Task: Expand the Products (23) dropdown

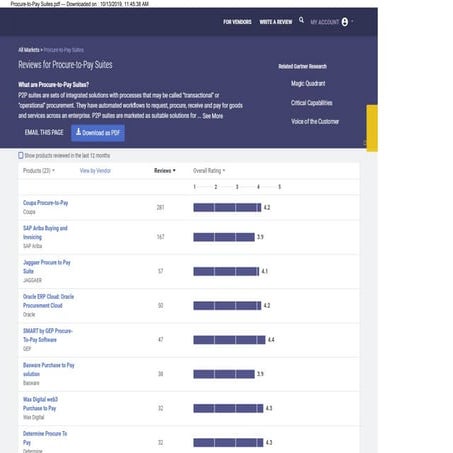Action: (39, 171)
